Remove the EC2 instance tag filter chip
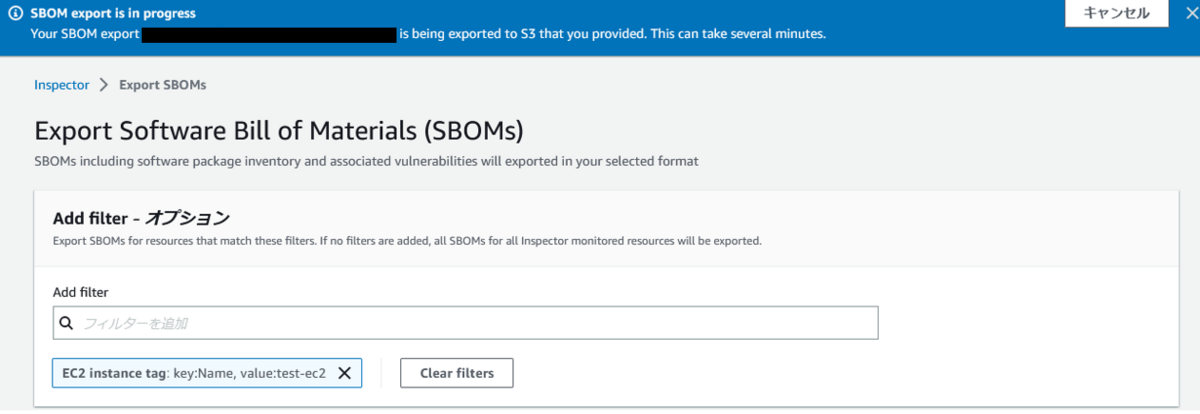Viewport: 1200px width, 414px height. [344, 373]
